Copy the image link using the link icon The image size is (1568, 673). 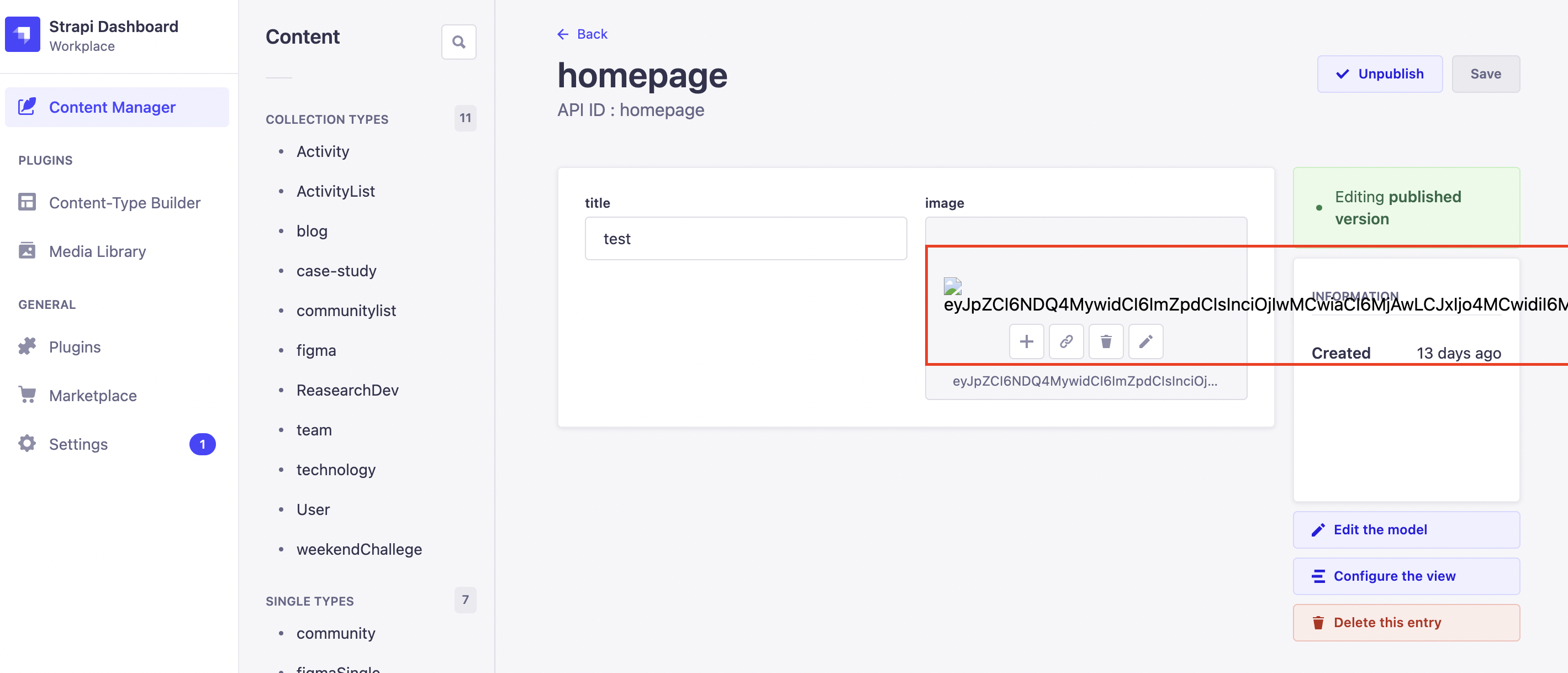click(1067, 341)
